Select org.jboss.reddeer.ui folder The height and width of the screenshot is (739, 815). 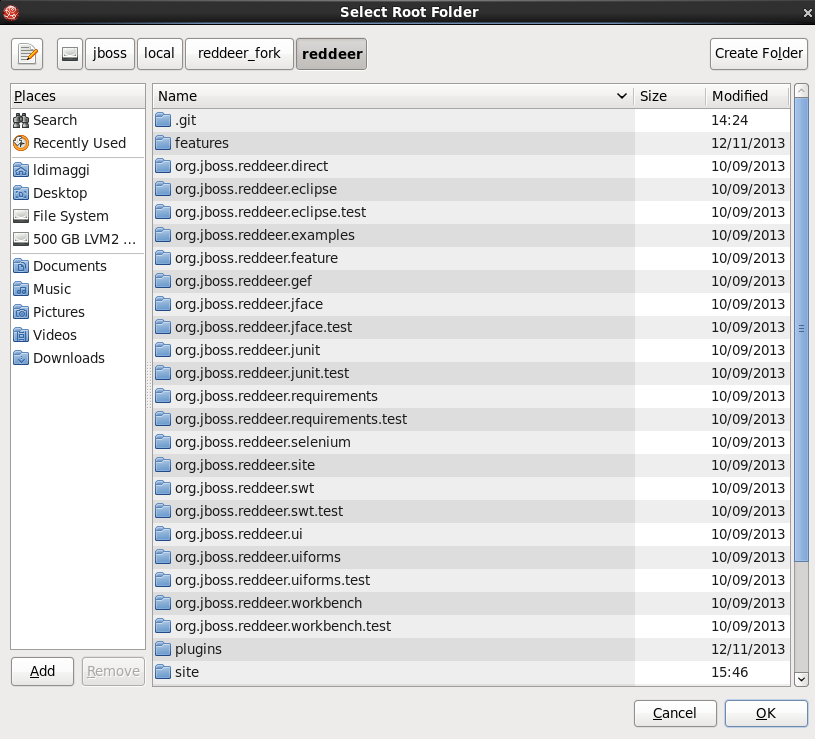tap(471, 534)
